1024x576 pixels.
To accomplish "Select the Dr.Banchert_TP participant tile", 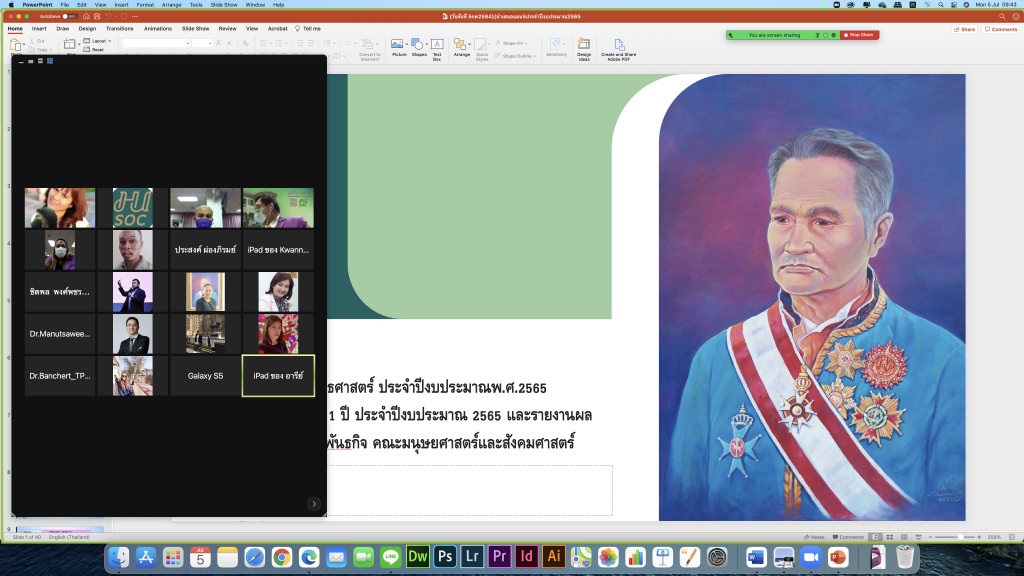I will [60, 376].
